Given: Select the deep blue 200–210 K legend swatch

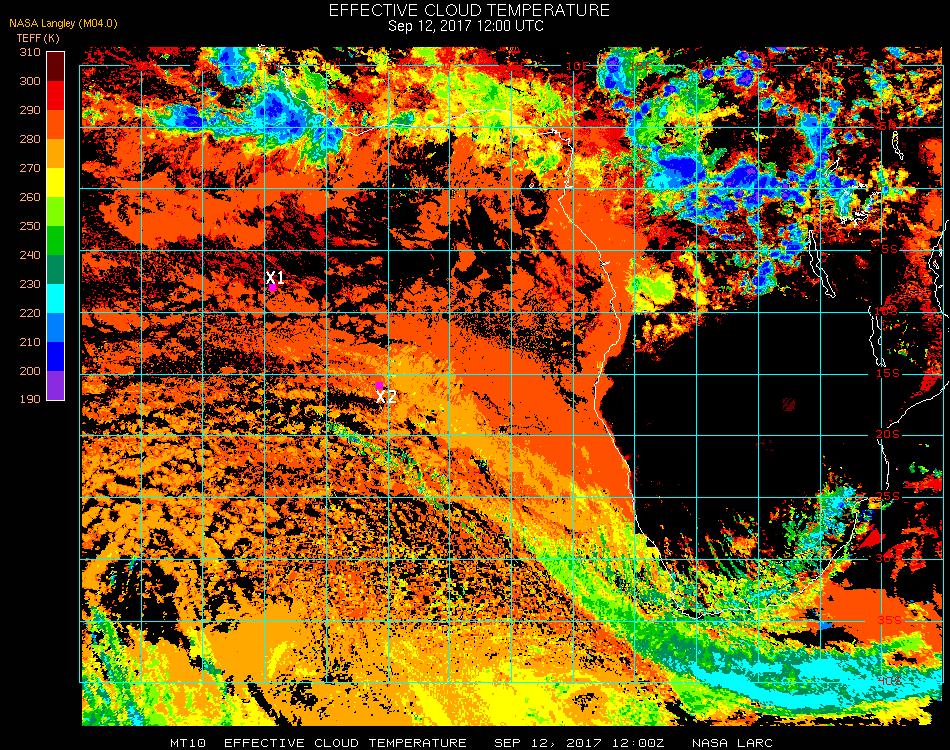Looking at the screenshot, I should pos(56,357).
